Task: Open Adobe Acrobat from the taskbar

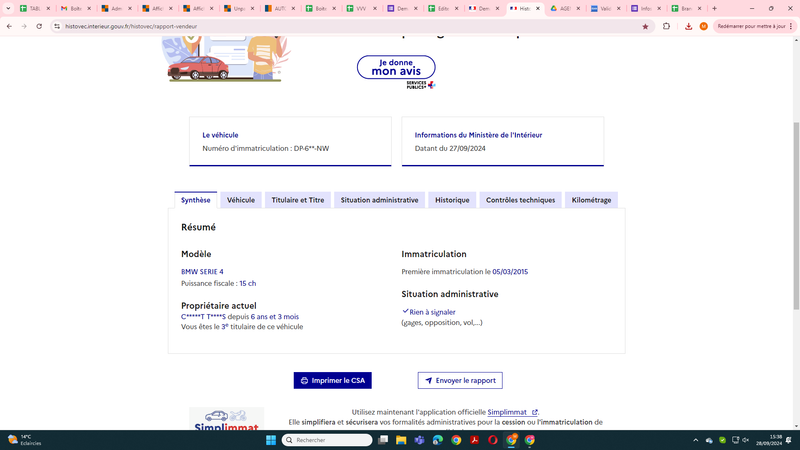Action: click(474, 440)
